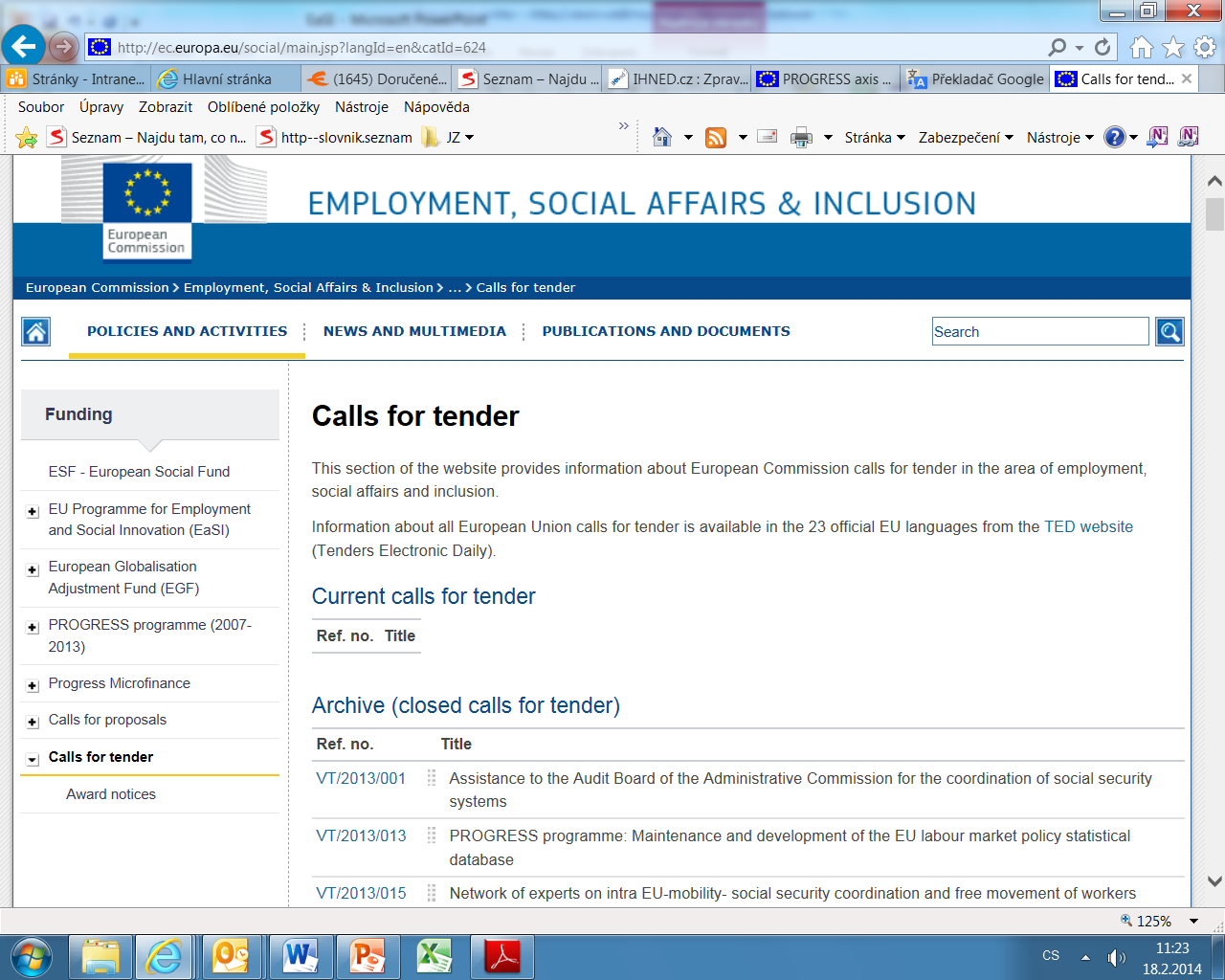Open Internet Explorer from the taskbar

click(165, 956)
